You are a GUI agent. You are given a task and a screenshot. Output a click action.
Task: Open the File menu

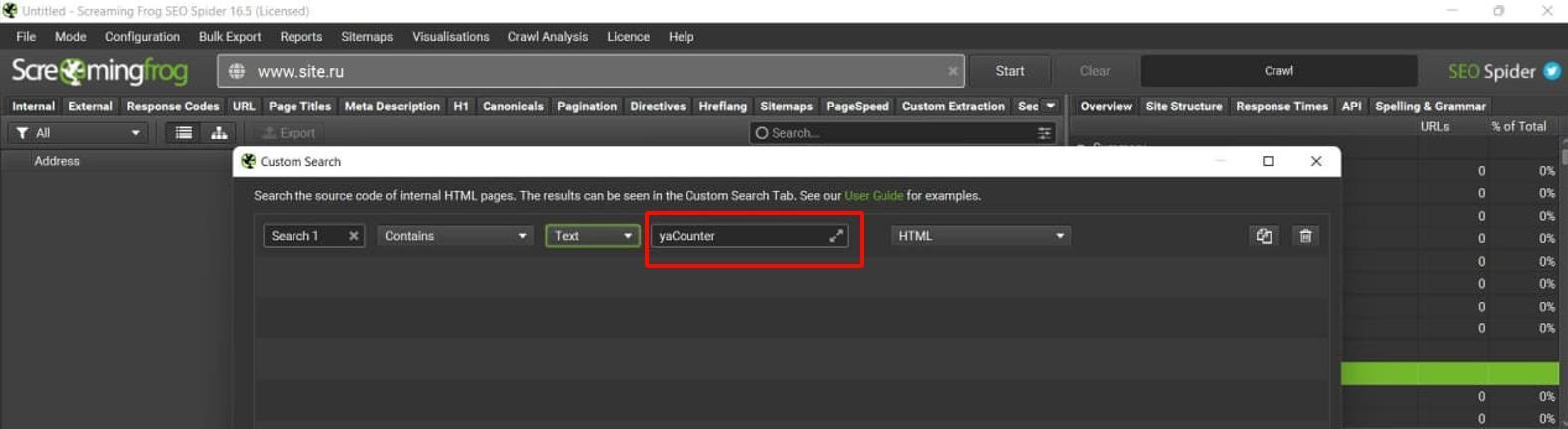[26, 37]
